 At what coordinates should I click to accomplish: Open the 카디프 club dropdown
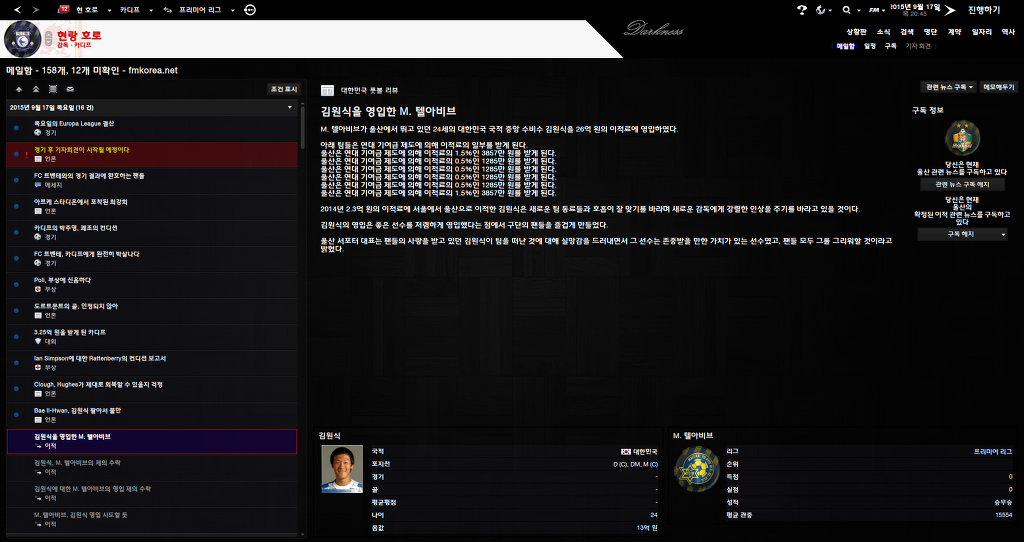point(136,10)
